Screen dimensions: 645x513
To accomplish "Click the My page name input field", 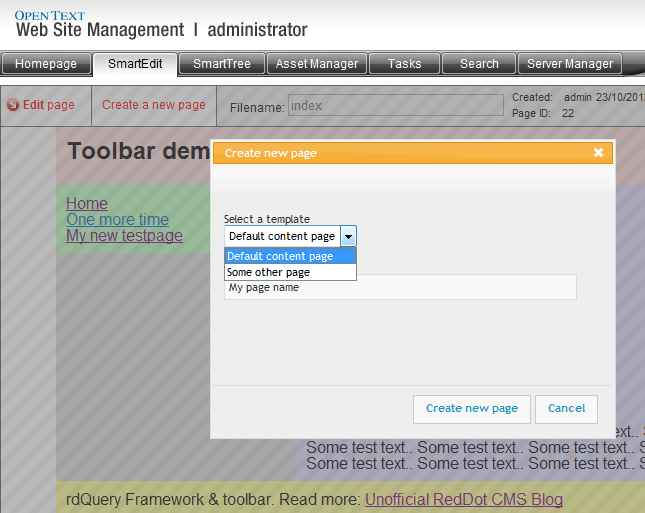I will tap(400, 288).
